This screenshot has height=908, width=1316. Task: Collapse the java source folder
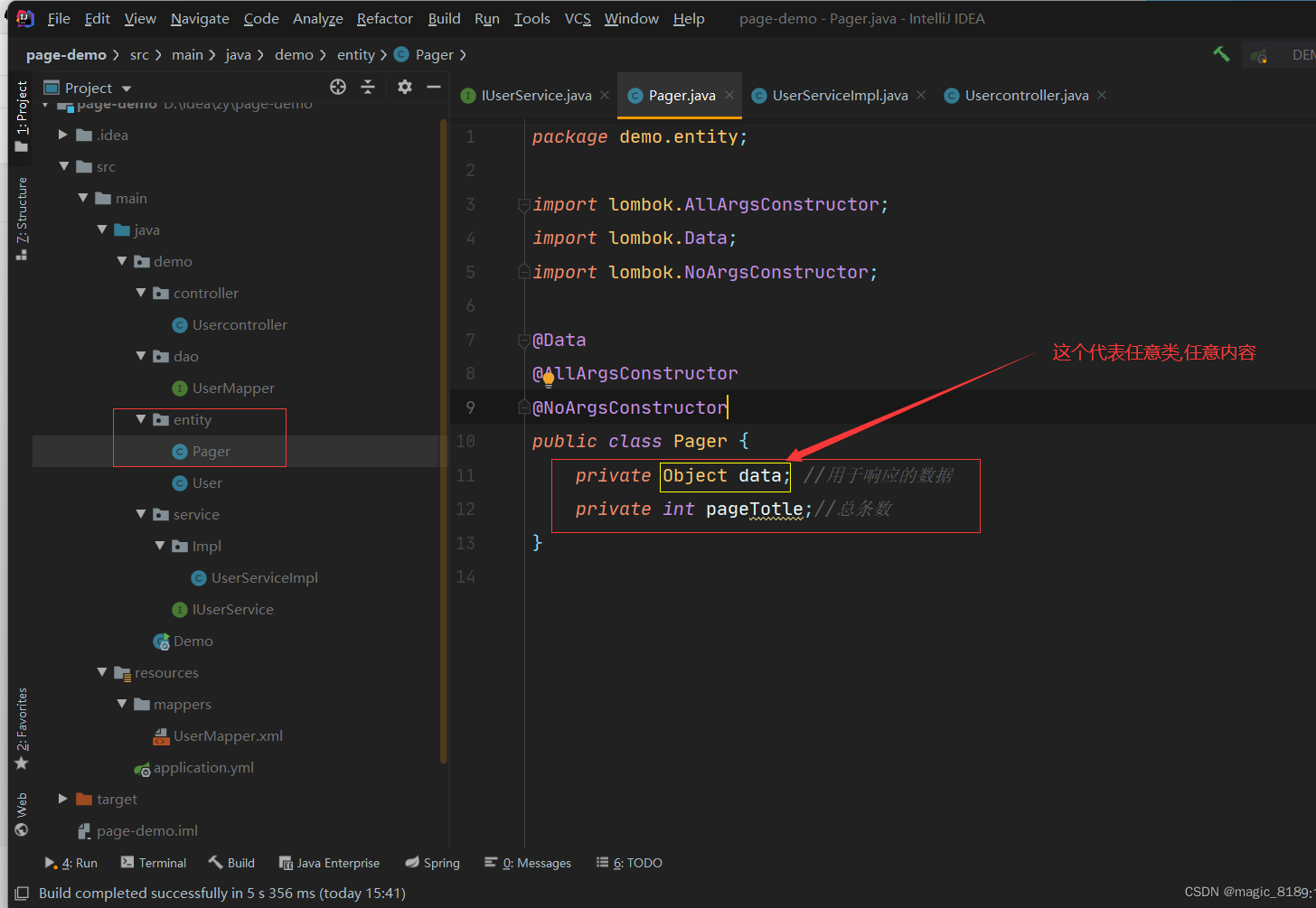coord(102,229)
